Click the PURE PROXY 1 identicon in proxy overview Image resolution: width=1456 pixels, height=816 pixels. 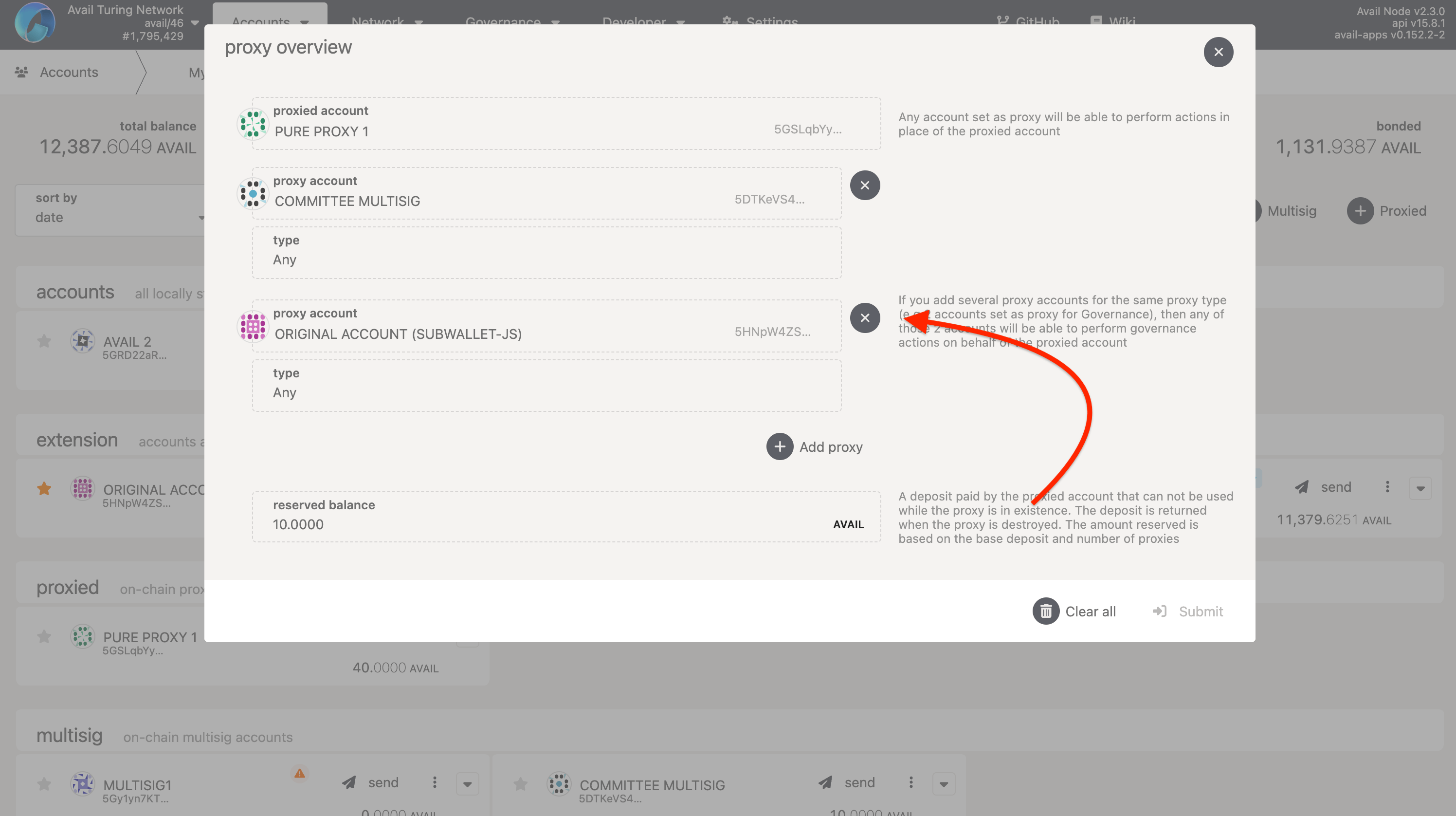(252, 123)
